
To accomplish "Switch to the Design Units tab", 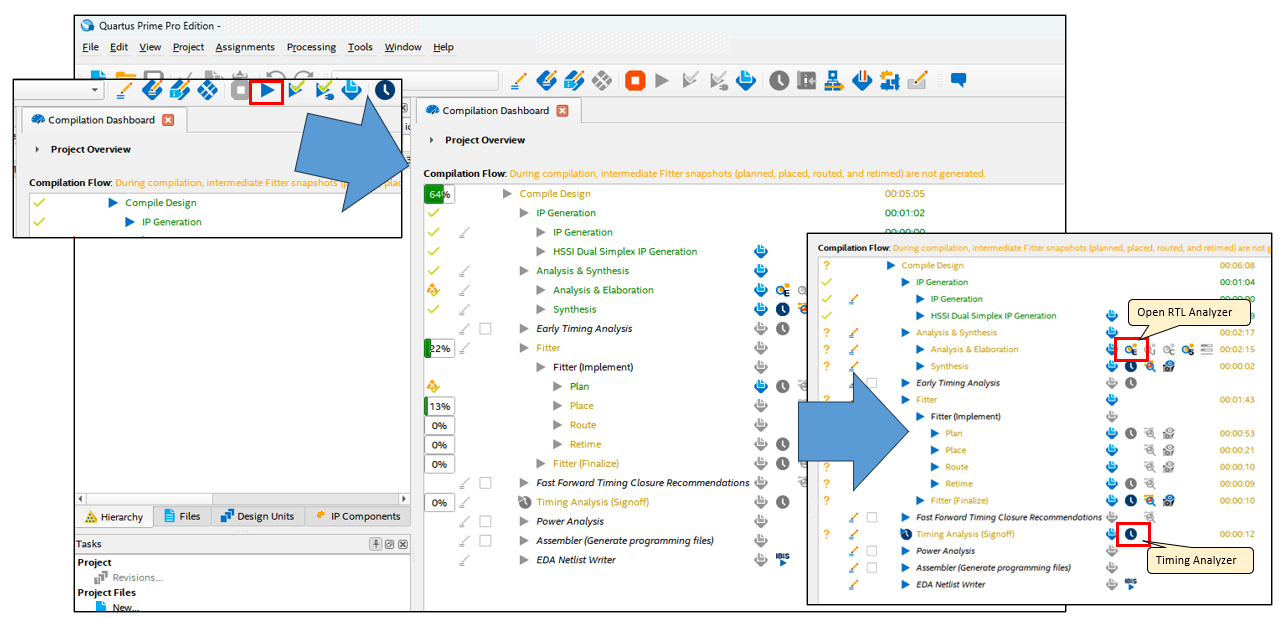I will (258, 516).
